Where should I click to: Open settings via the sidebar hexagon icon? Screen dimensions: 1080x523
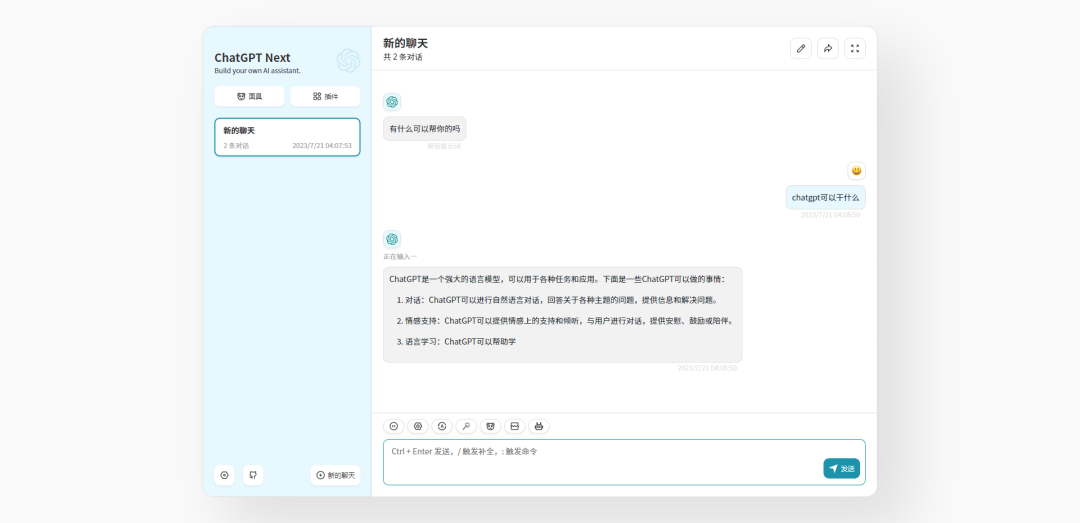[225, 475]
